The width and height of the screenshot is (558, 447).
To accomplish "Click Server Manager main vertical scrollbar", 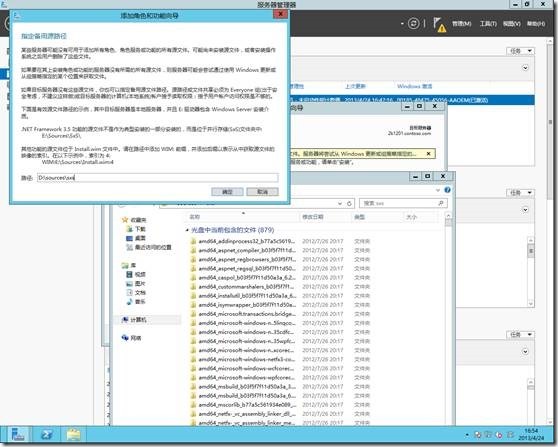I will [x=550, y=122].
